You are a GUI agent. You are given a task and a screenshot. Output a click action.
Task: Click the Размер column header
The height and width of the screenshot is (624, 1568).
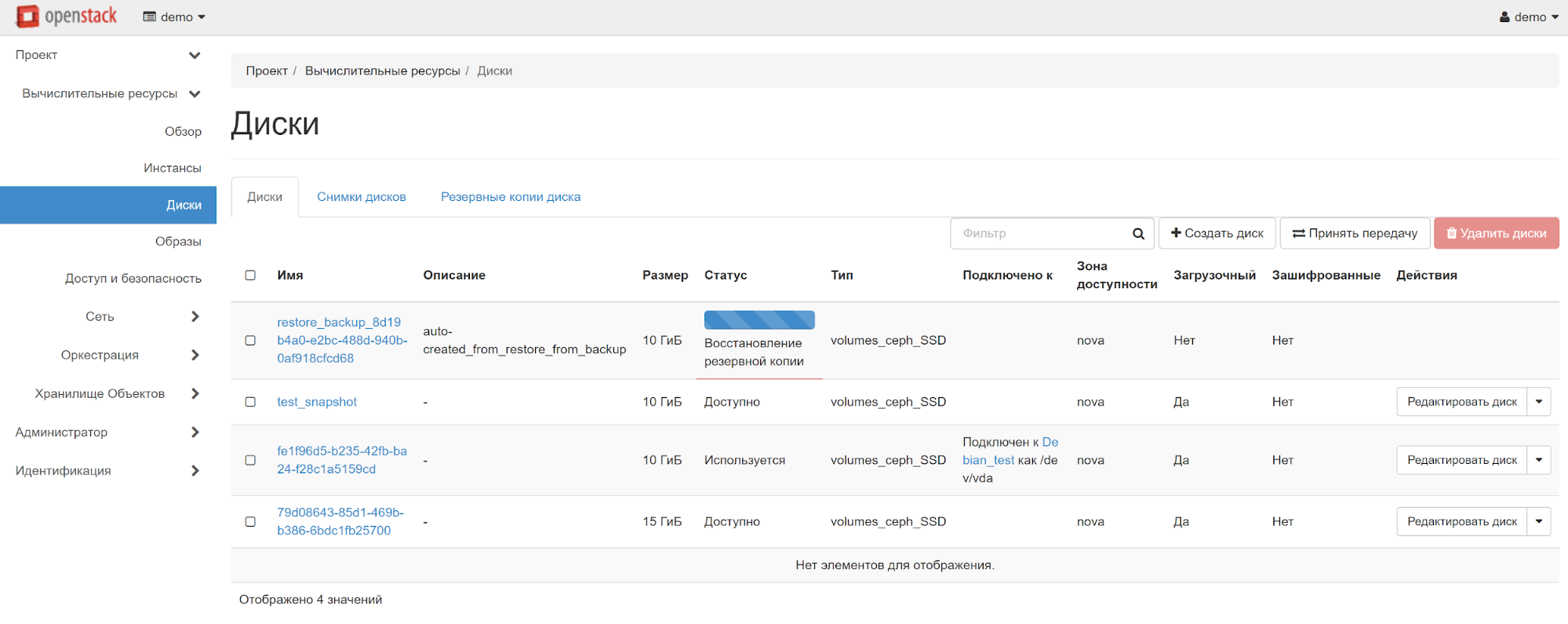coord(665,276)
